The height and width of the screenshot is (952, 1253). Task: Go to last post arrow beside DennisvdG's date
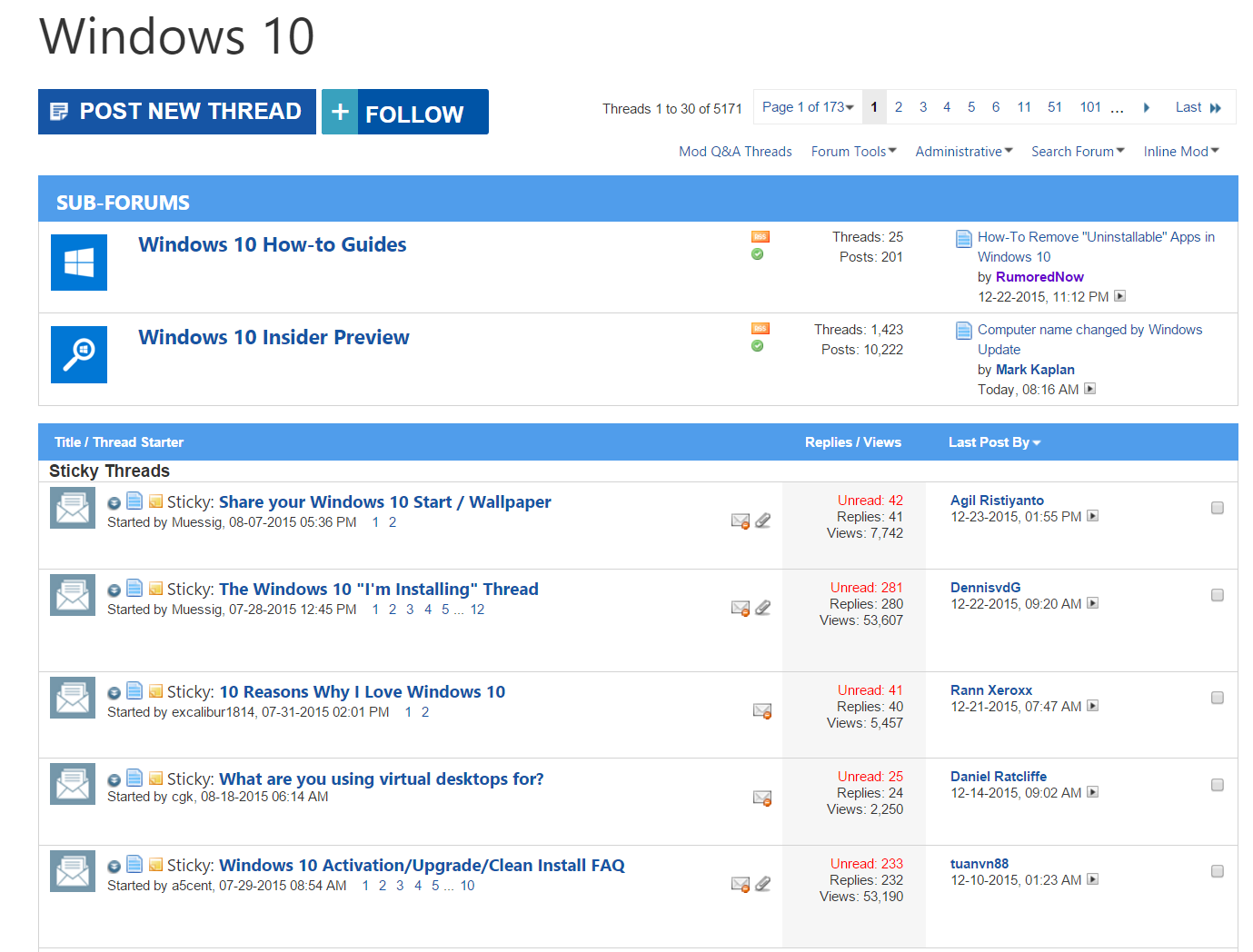[x=1093, y=603]
